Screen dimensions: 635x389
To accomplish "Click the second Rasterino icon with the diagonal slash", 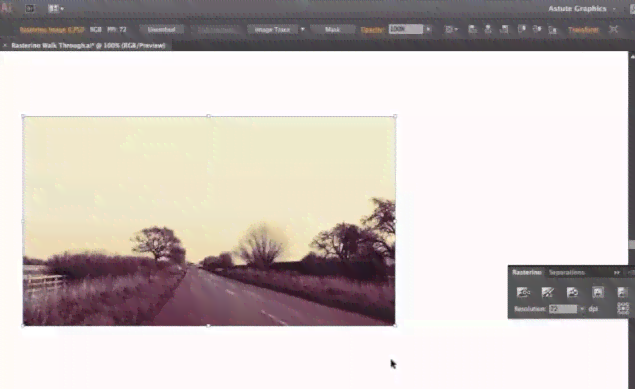I will coord(548,292).
